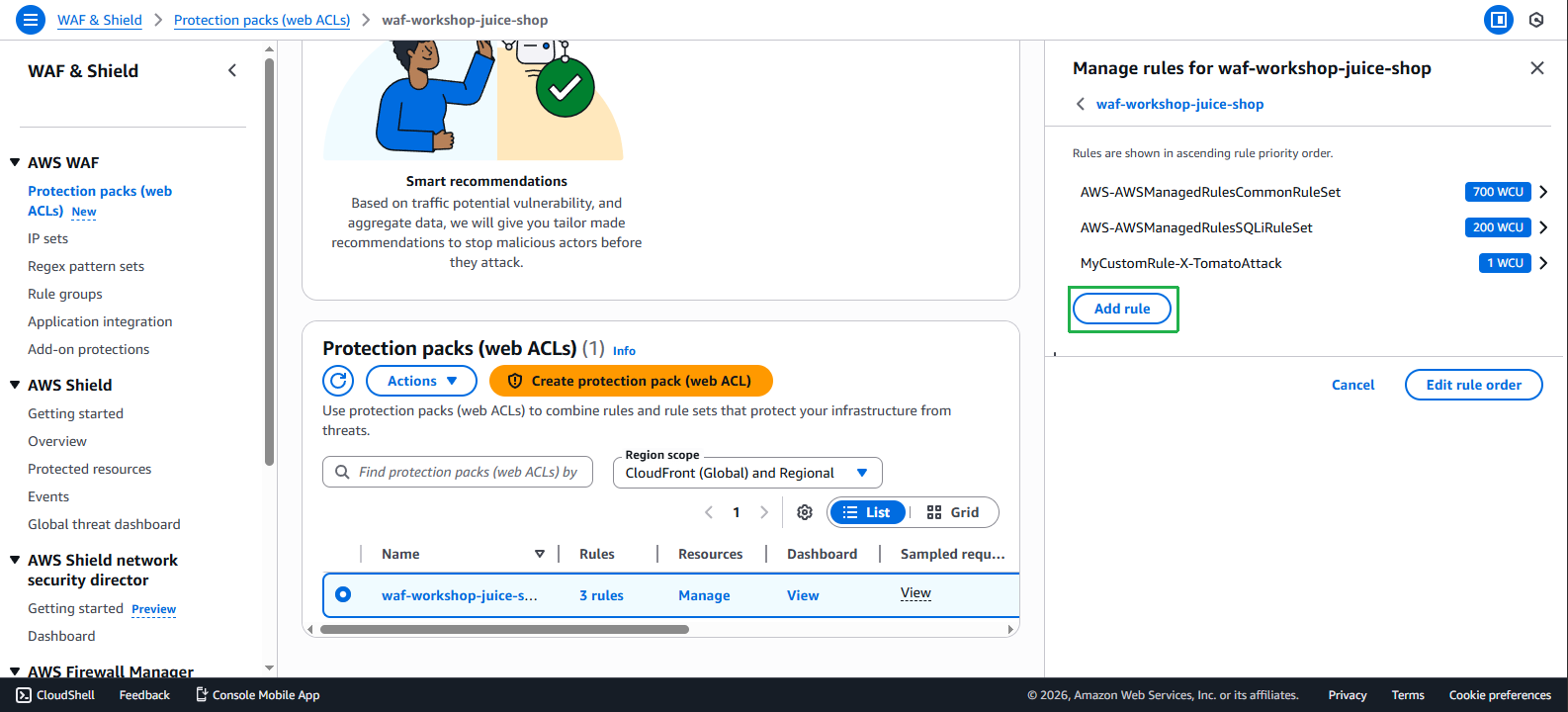Viewport: 1568px width, 712px height.
Task: Open IP sets in sidebar
Action: click(47, 238)
